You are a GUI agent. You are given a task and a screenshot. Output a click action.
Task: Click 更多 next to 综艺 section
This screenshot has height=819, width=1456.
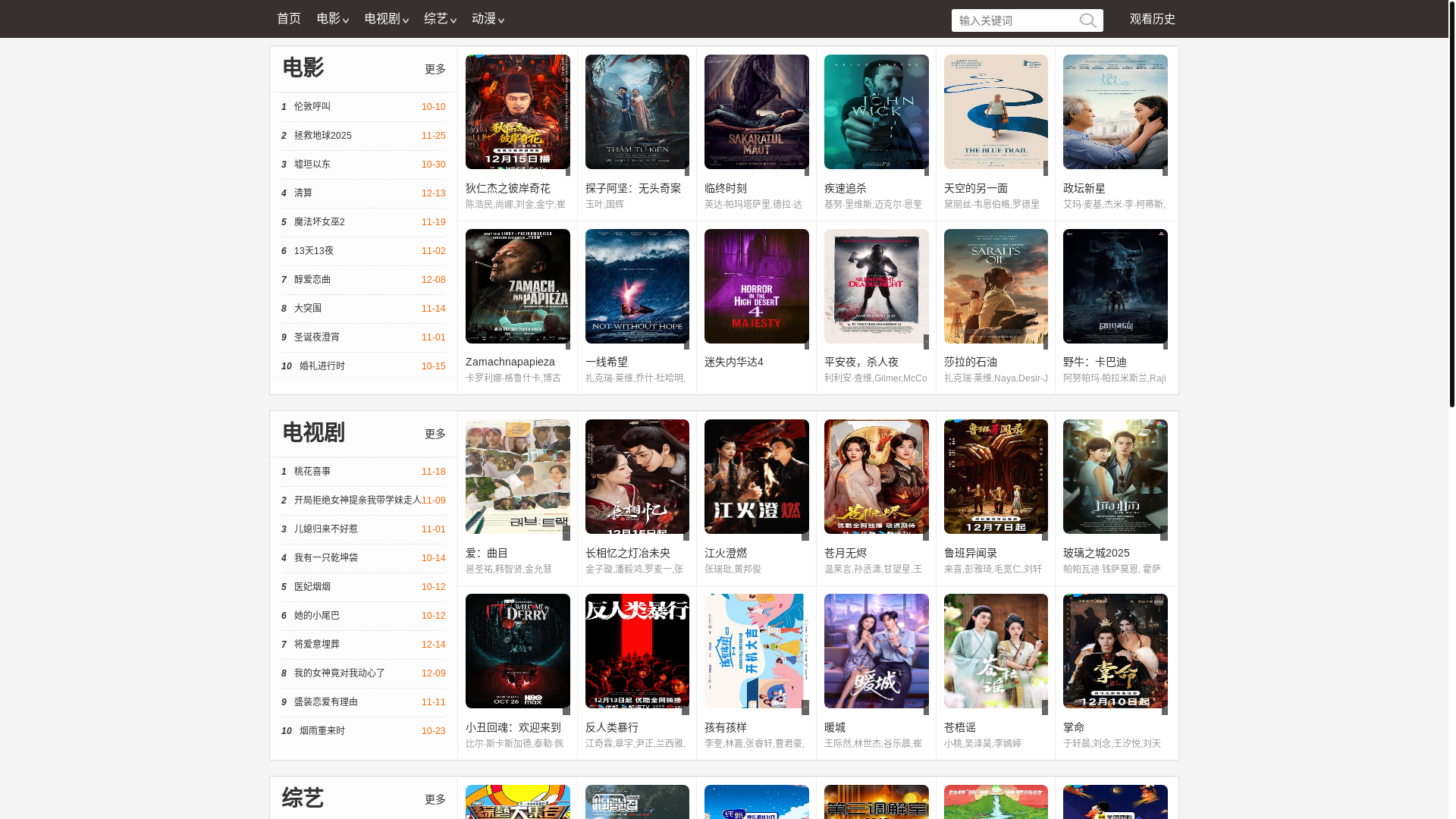click(435, 799)
